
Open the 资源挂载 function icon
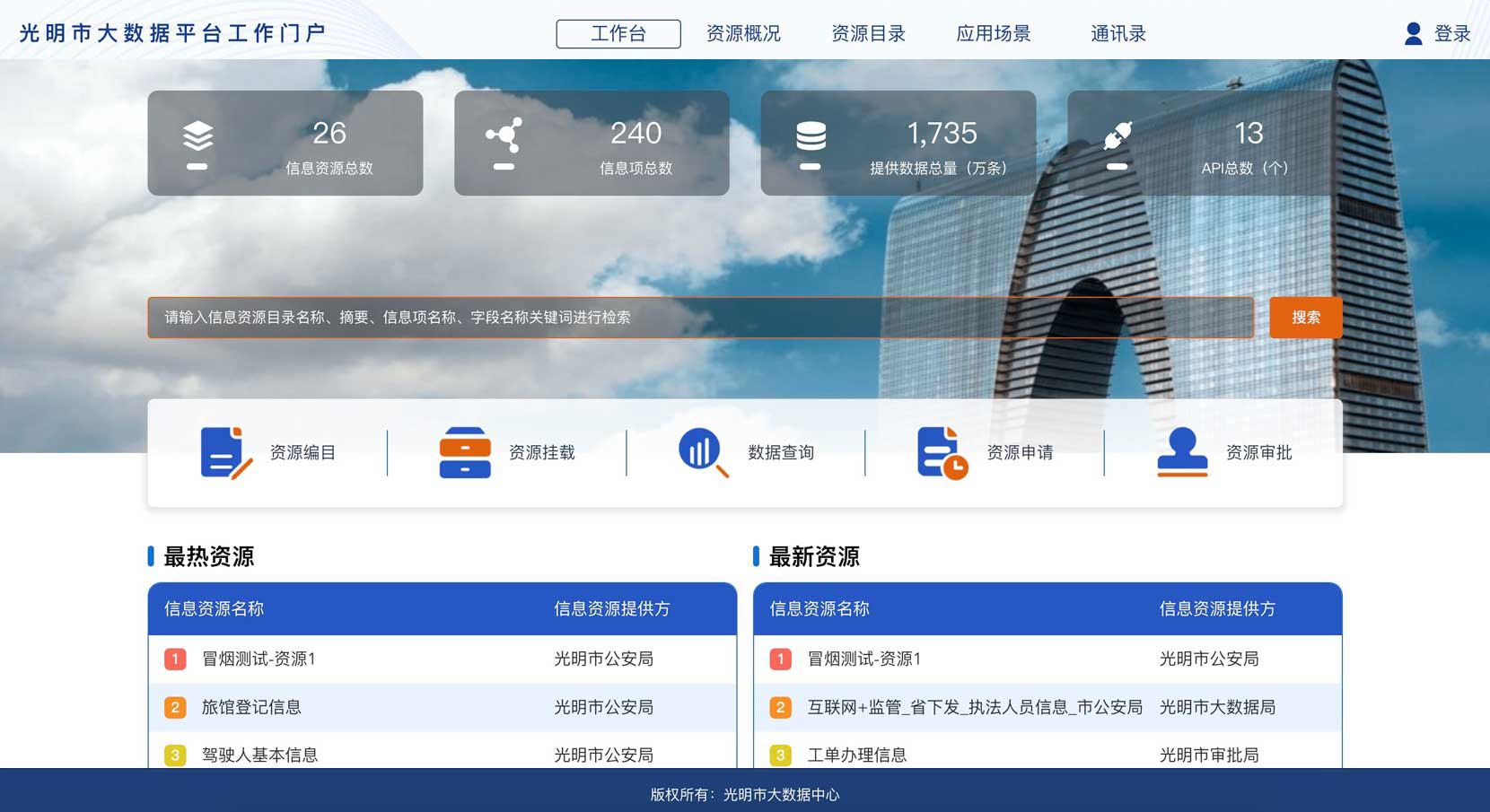click(463, 452)
